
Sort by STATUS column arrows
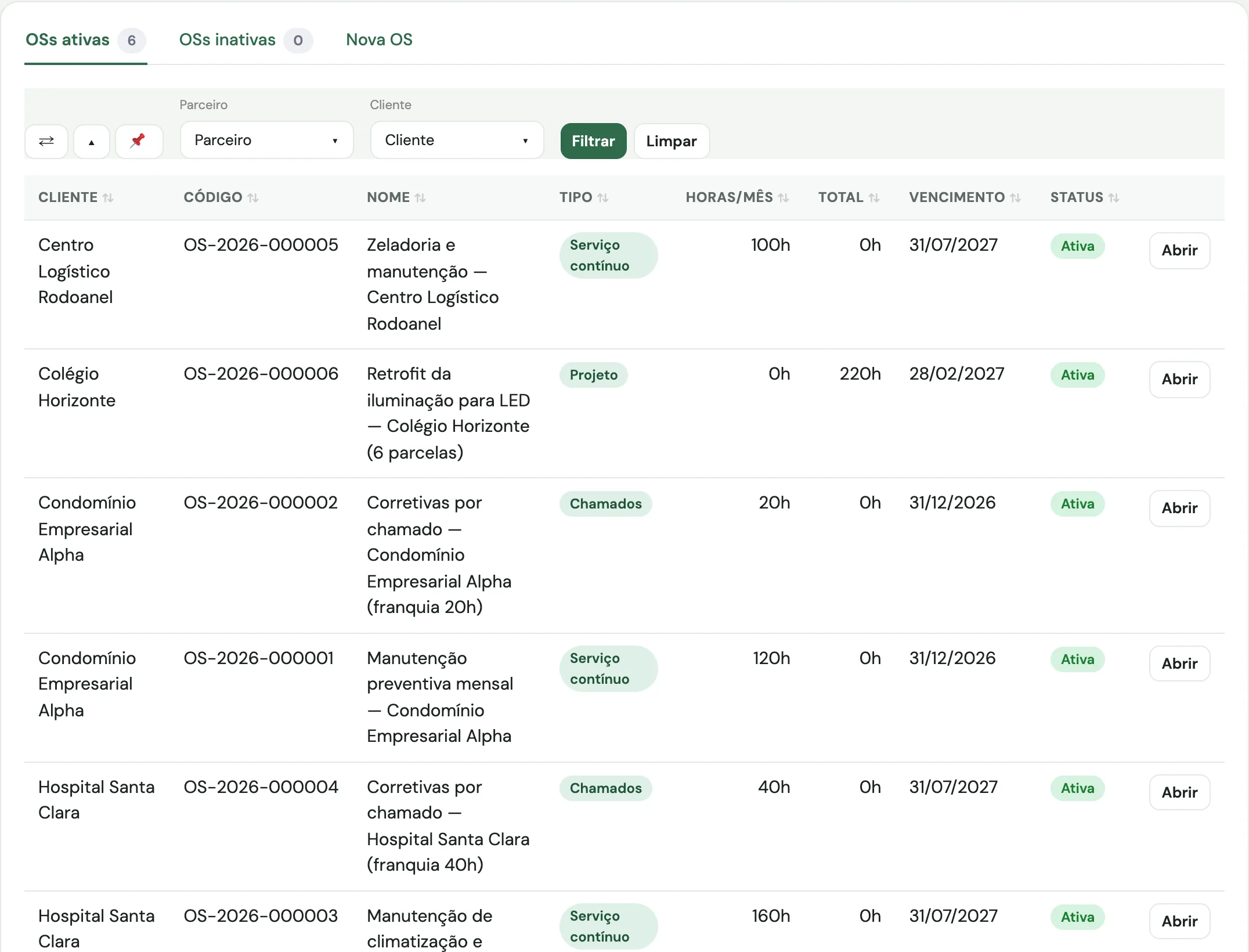click(1113, 198)
